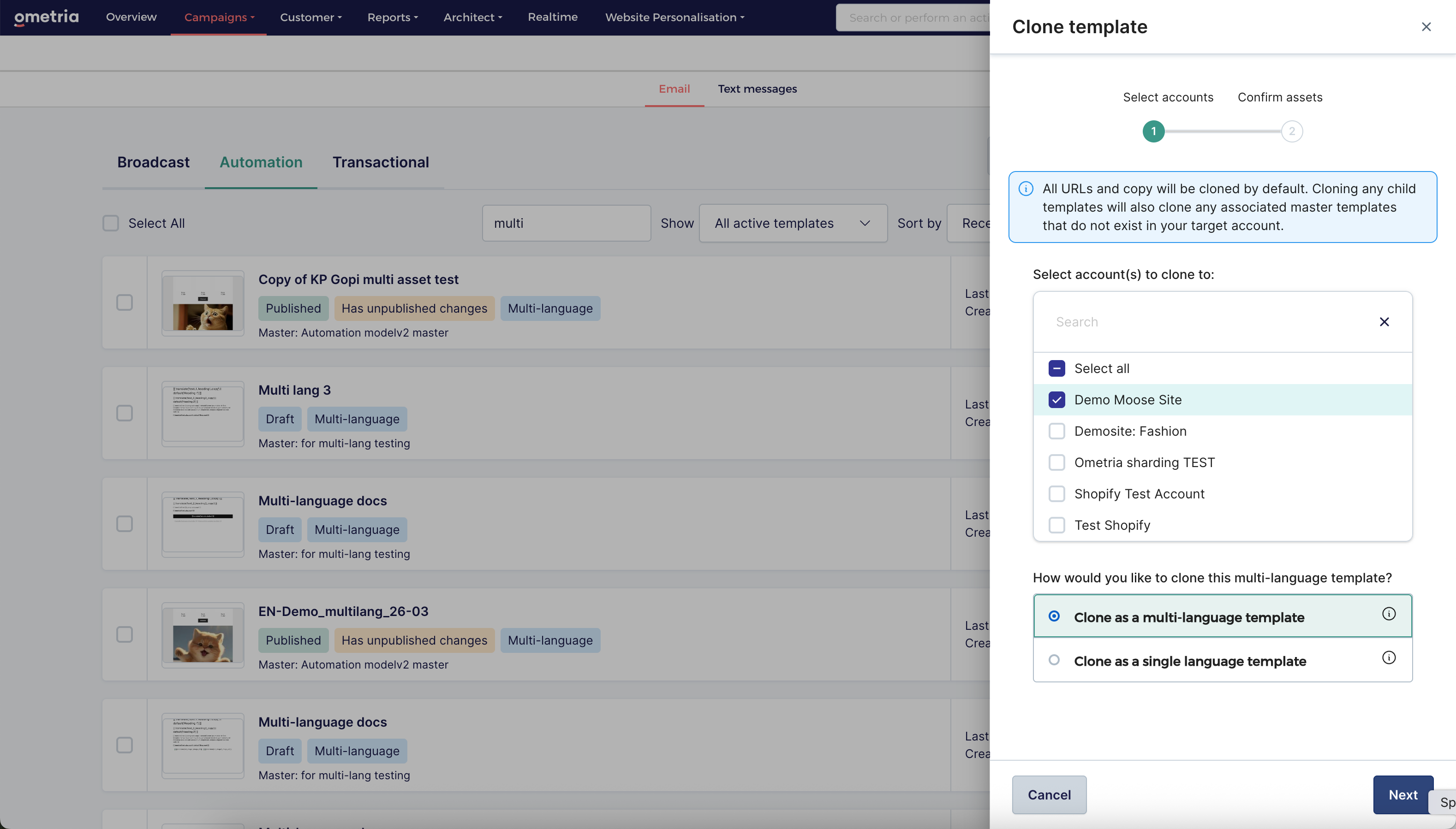1456x829 pixels.
Task: Open Copy of KP Gopi template thumbnail
Action: click(203, 303)
